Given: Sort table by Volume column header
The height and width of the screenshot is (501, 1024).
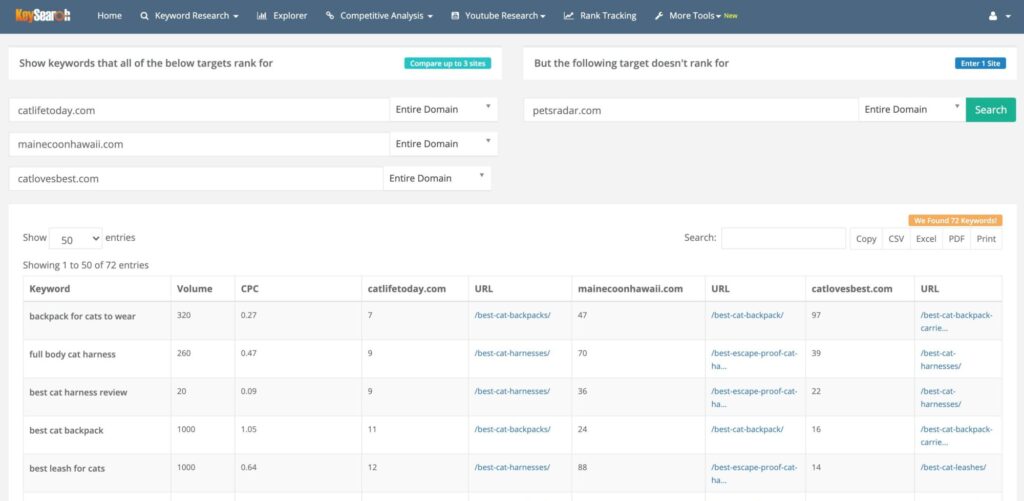Looking at the screenshot, I should 195,289.
